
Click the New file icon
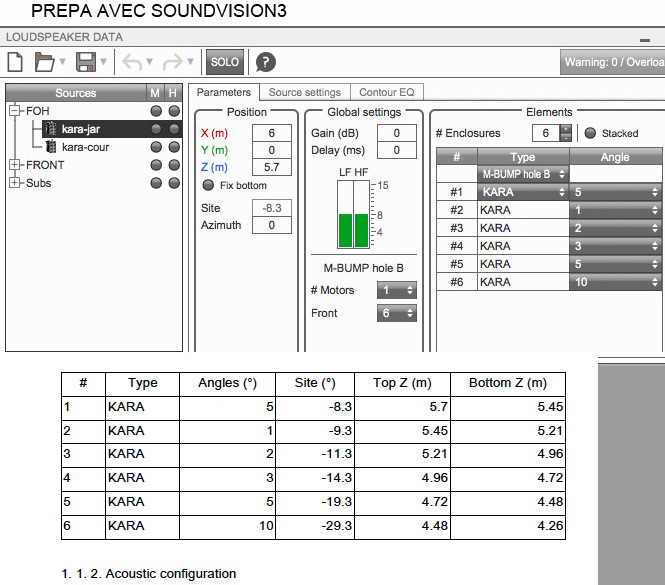click(x=16, y=62)
